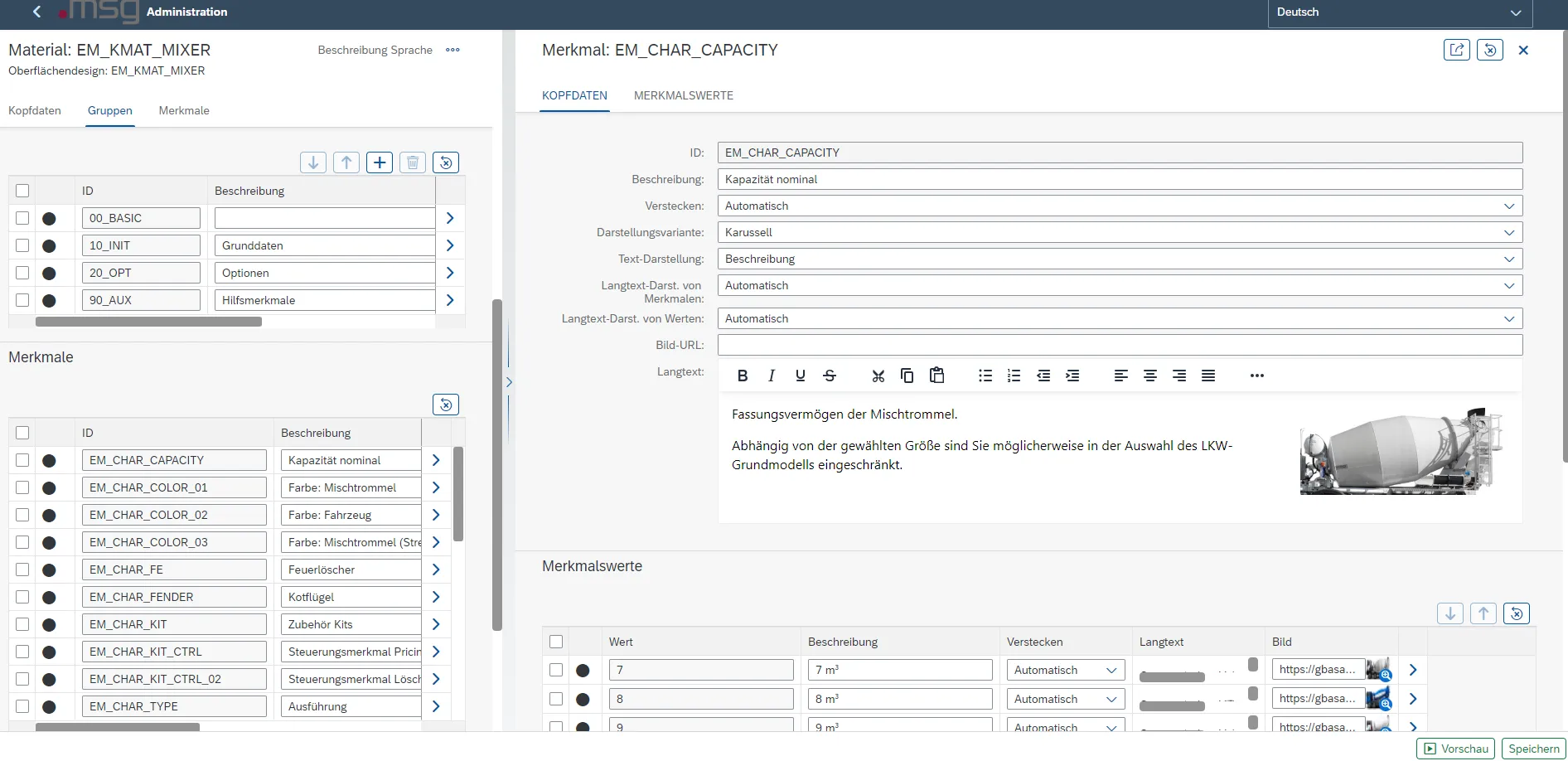Click the Bold formatting icon
The width and height of the screenshot is (1568, 761).
(743, 376)
